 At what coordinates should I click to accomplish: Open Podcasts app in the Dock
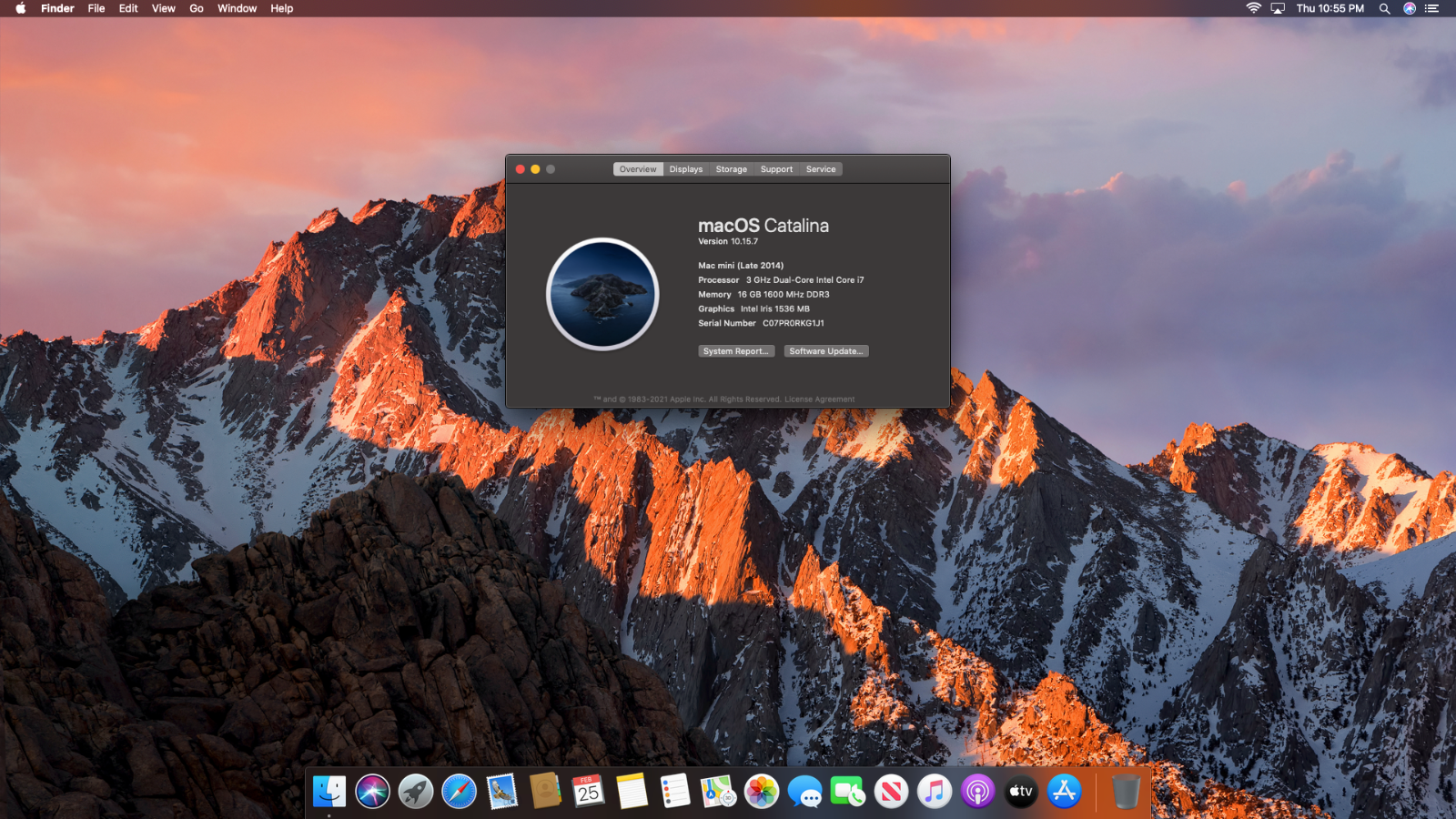(977, 792)
